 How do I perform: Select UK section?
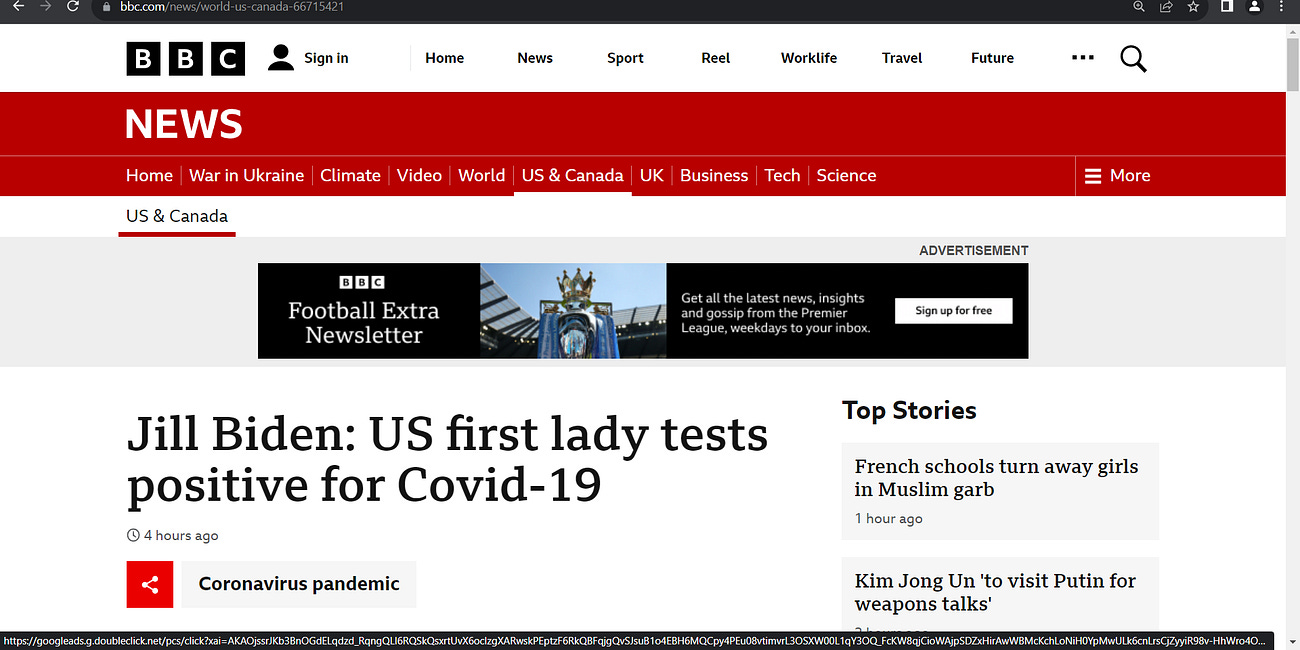(652, 175)
